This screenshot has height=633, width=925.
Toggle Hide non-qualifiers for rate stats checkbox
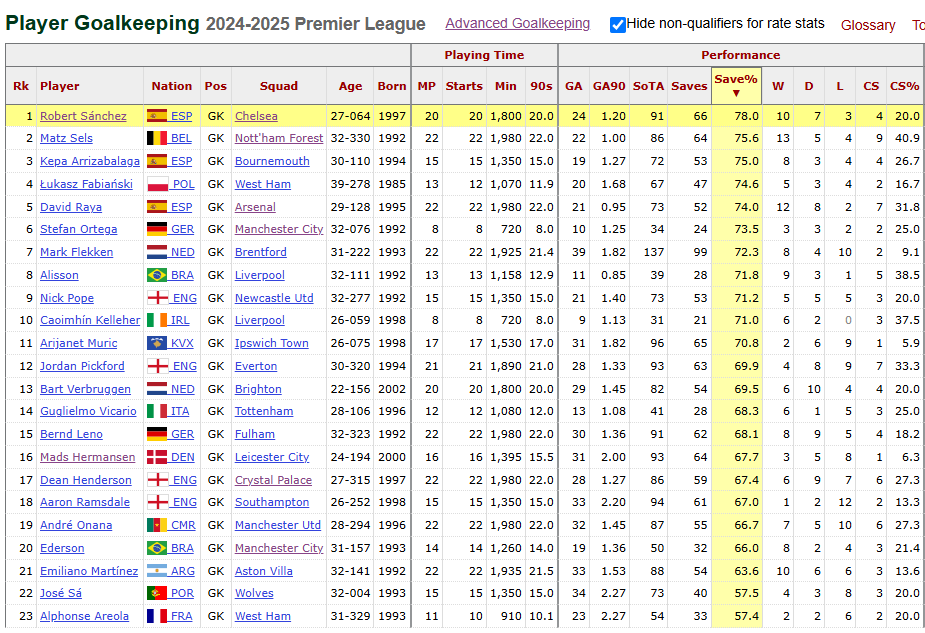tap(618, 25)
